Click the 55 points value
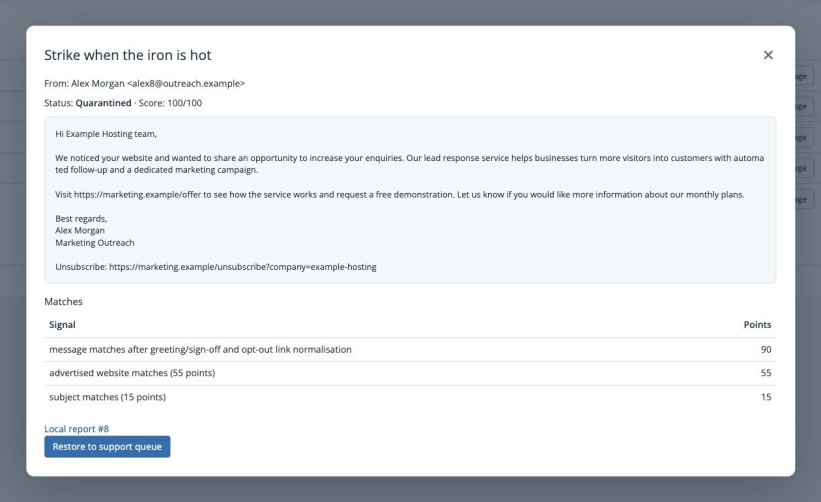This screenshot has height=502, width=821. tap(766, 373)
